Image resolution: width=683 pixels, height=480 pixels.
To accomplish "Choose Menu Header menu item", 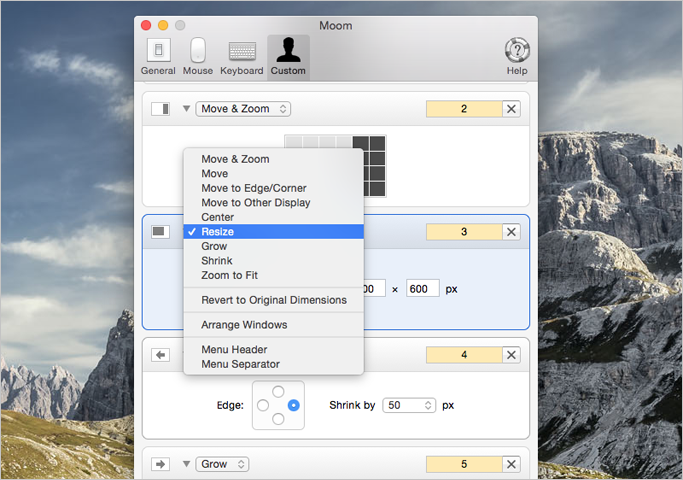I will (274, 349).
